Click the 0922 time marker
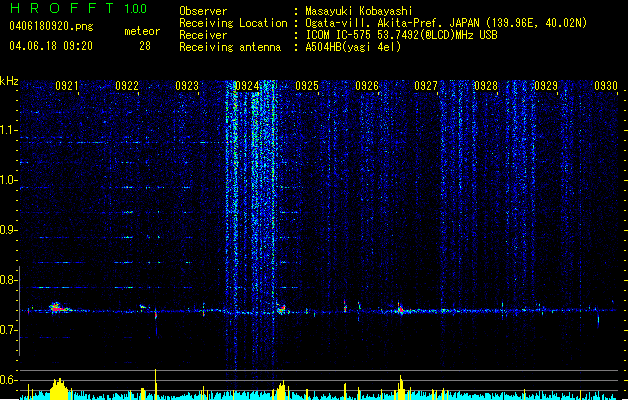Viewport: 629px width, 400px height. [x=127, y=86]
